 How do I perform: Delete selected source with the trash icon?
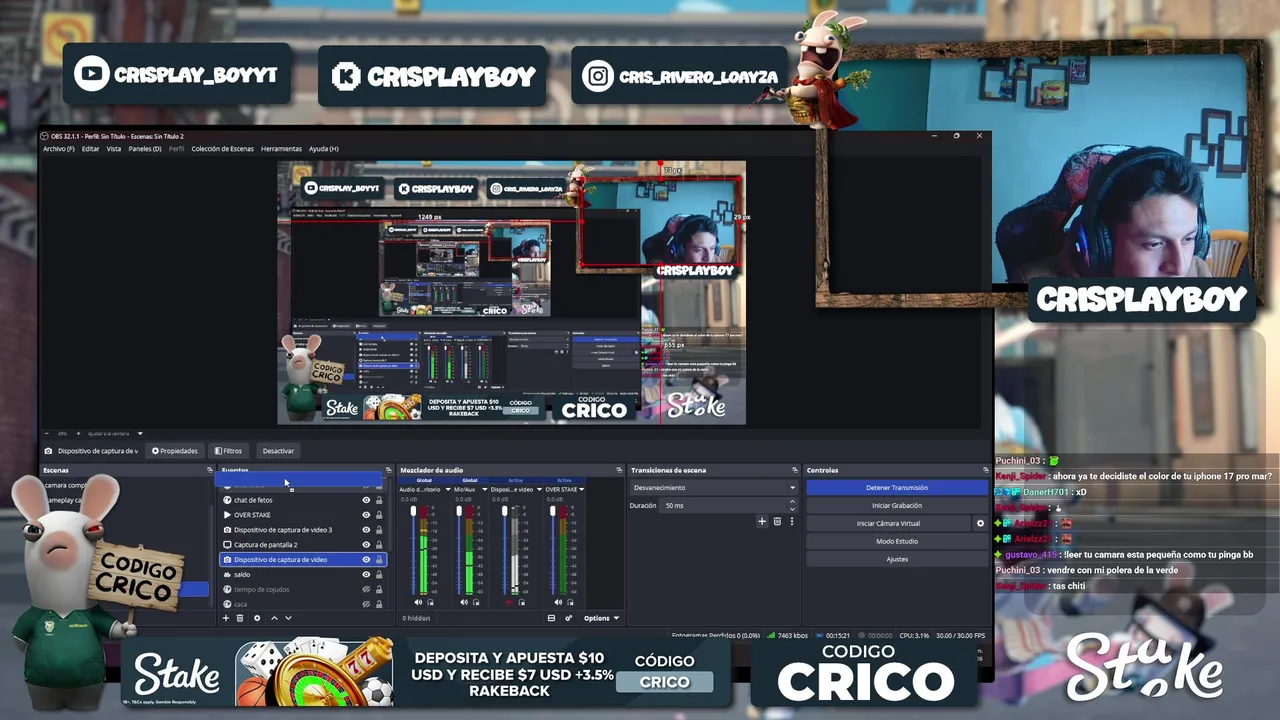click(239, 618)
